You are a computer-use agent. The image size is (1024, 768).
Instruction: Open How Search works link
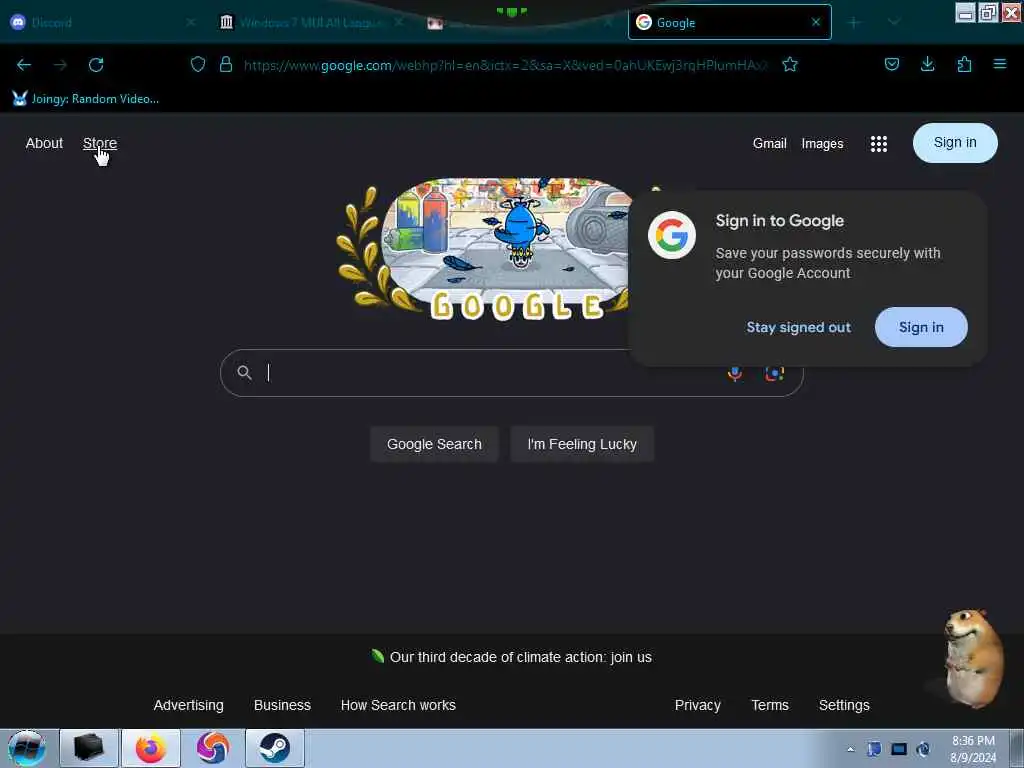click(398, 705)
